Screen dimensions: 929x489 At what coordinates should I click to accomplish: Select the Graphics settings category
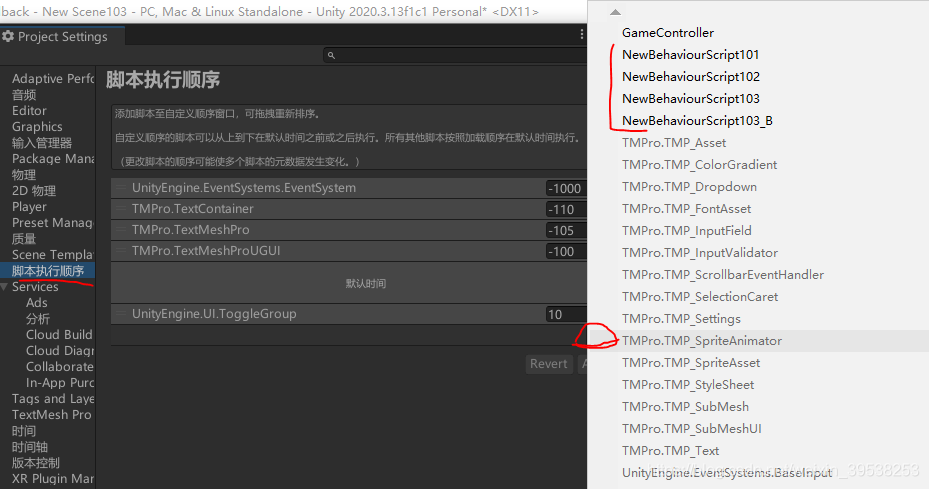click(37, 126)
